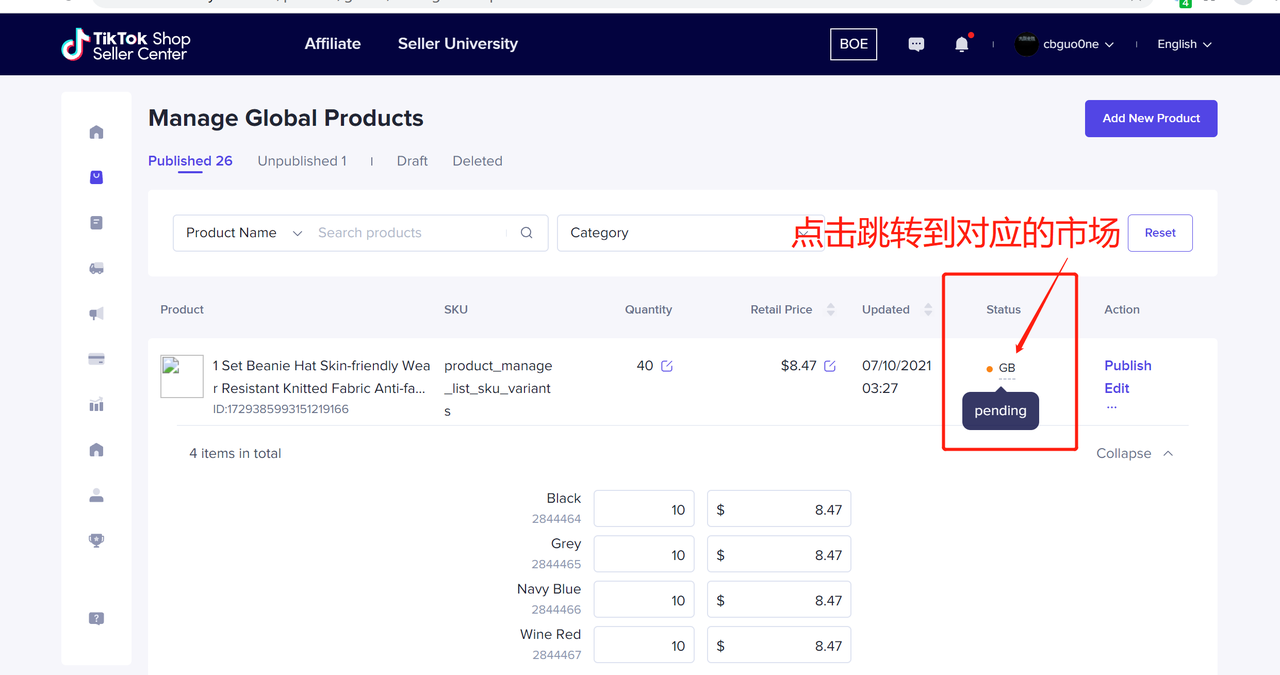Click the Add New Product button

[x=1150, y=118]
